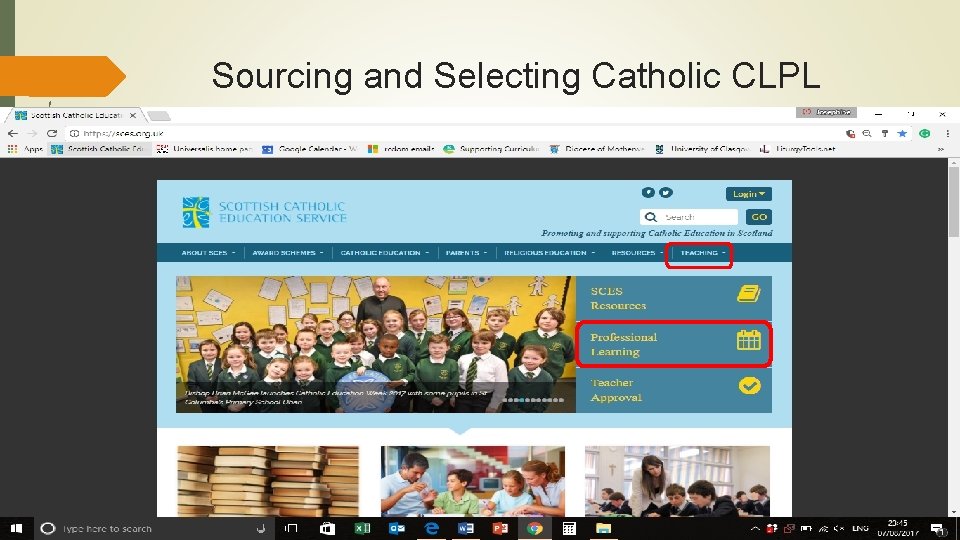Launch Excel from the taskbar

click(362, 528)
